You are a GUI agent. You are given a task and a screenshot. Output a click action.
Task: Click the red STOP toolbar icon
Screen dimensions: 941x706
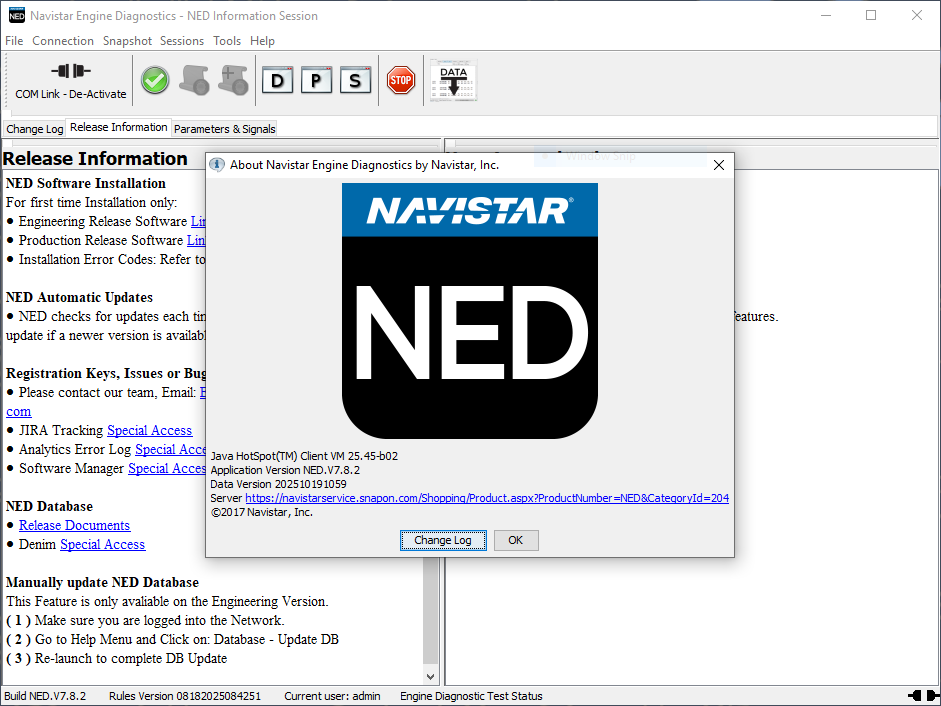pyautogui.click(x=400, y=80)
